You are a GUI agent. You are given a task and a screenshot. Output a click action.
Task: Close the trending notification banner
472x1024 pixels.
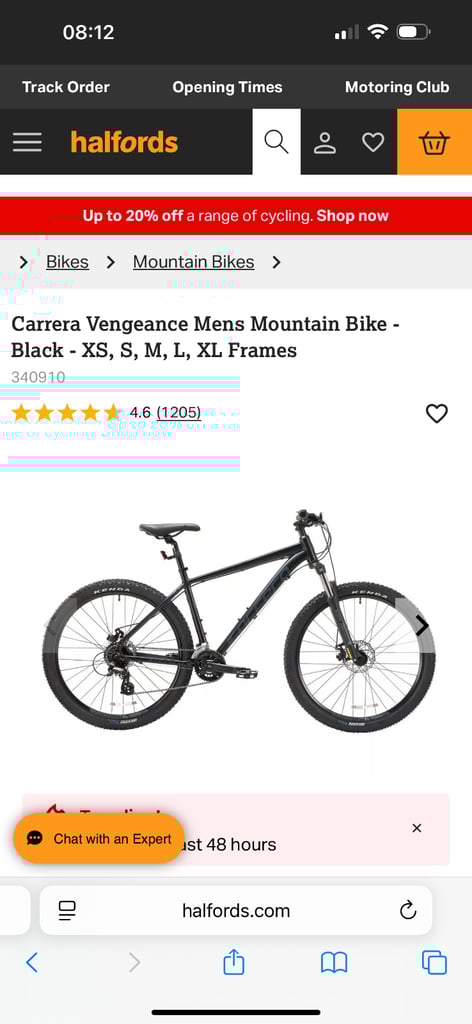(417, 828)
